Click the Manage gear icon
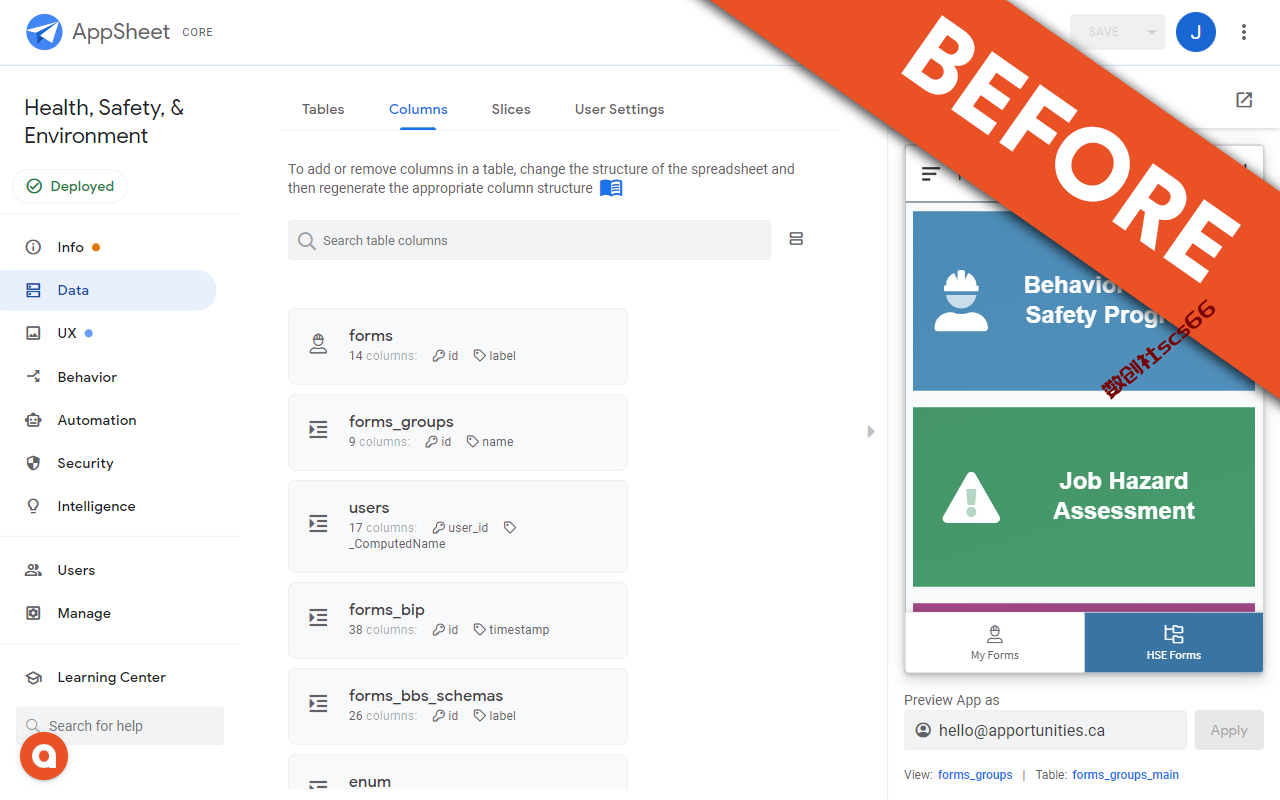 click(33, 613)
